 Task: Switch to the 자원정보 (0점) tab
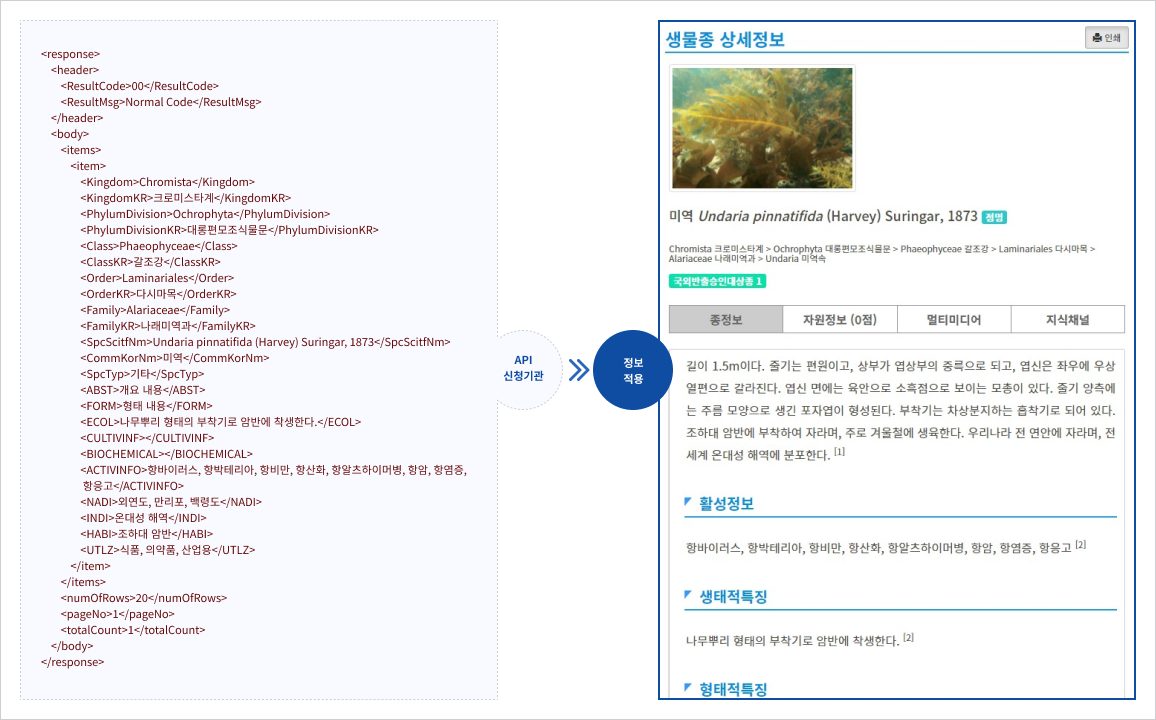point(840,320)
